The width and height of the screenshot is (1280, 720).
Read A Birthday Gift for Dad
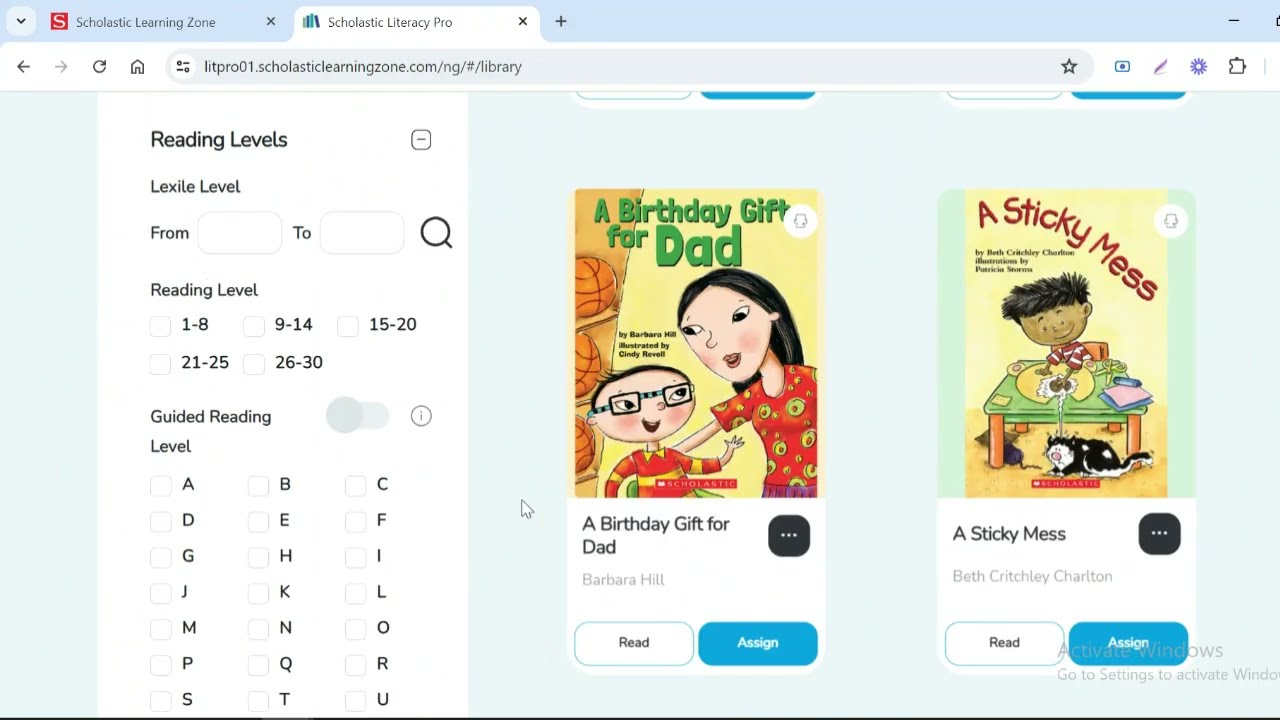pos(634,643)
